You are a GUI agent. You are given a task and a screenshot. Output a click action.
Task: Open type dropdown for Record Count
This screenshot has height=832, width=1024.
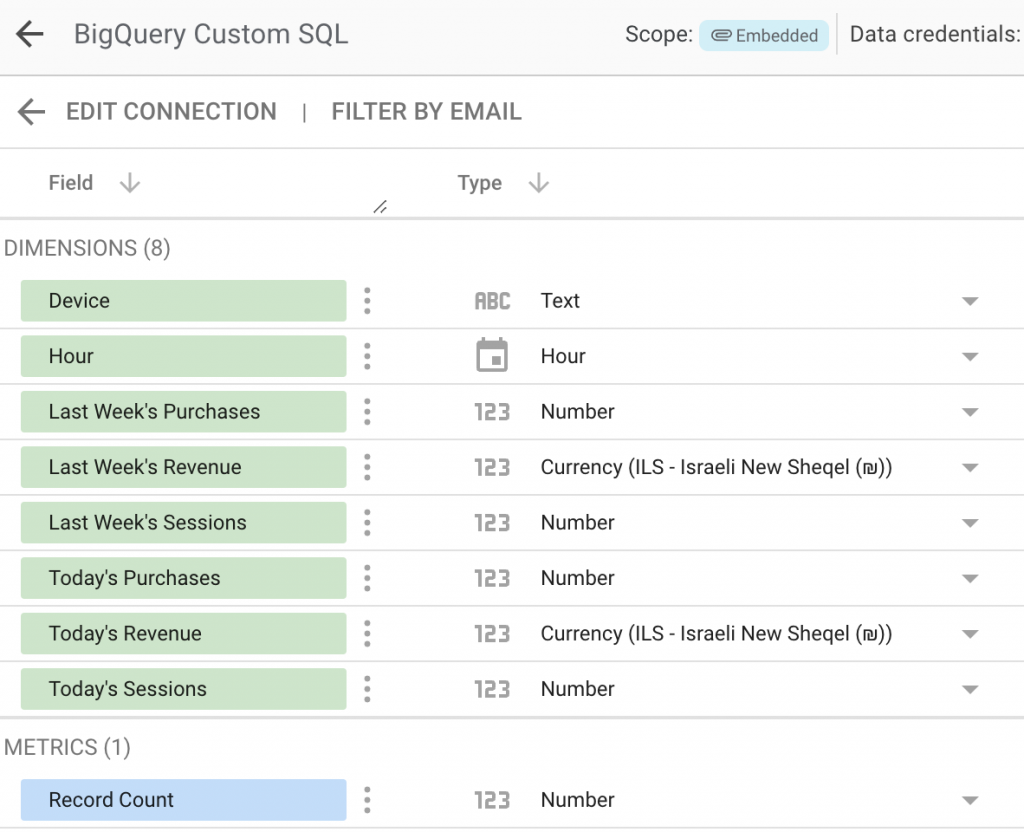[970, 801]
